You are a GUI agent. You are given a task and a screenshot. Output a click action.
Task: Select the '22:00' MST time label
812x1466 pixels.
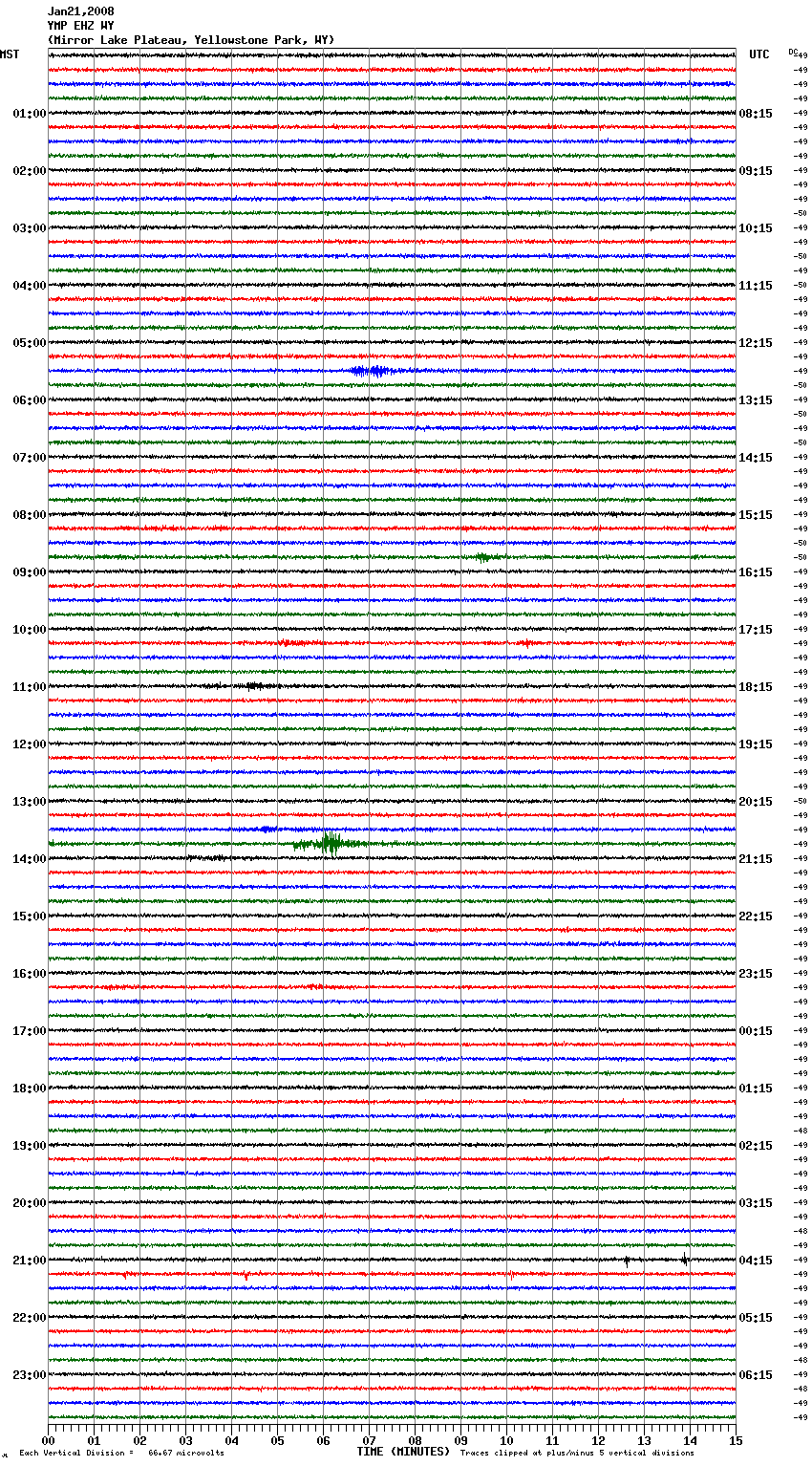click(x=30, y=1318)
